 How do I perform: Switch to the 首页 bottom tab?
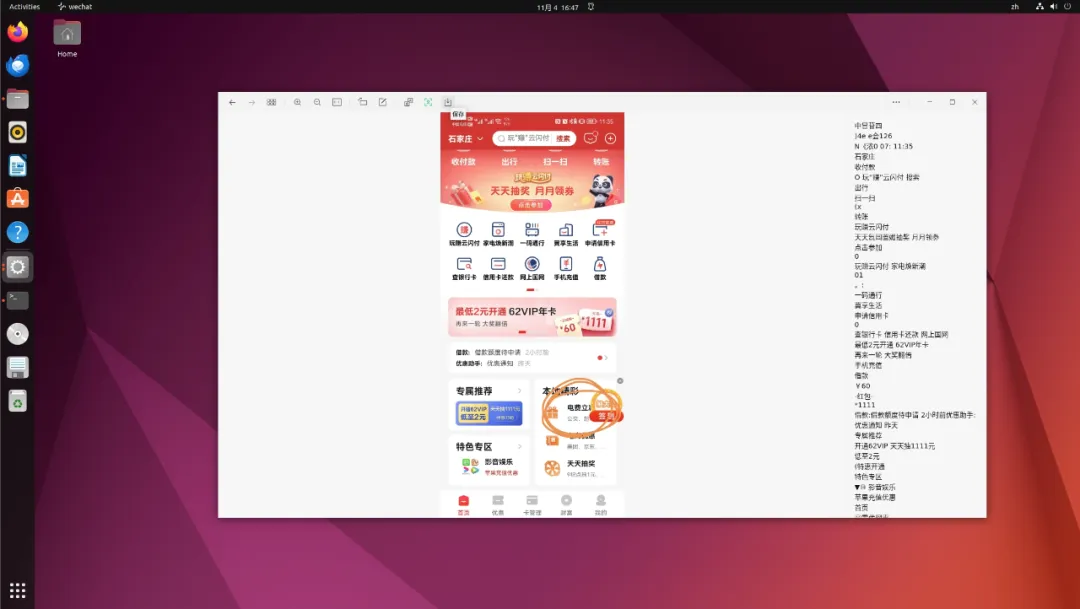(464, 504)
